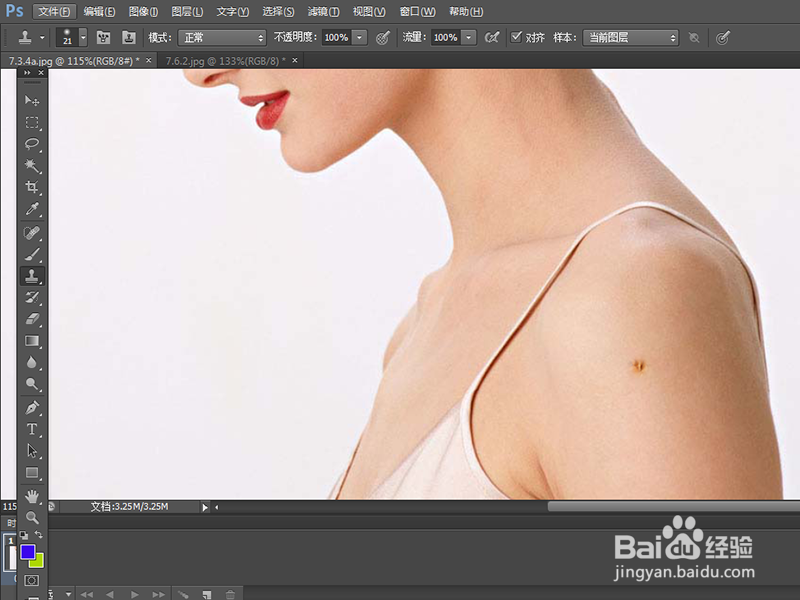Viewport: 800px width, 600px height.
Task: Open the brush preset picker arrow
Action: click(83, 37)
